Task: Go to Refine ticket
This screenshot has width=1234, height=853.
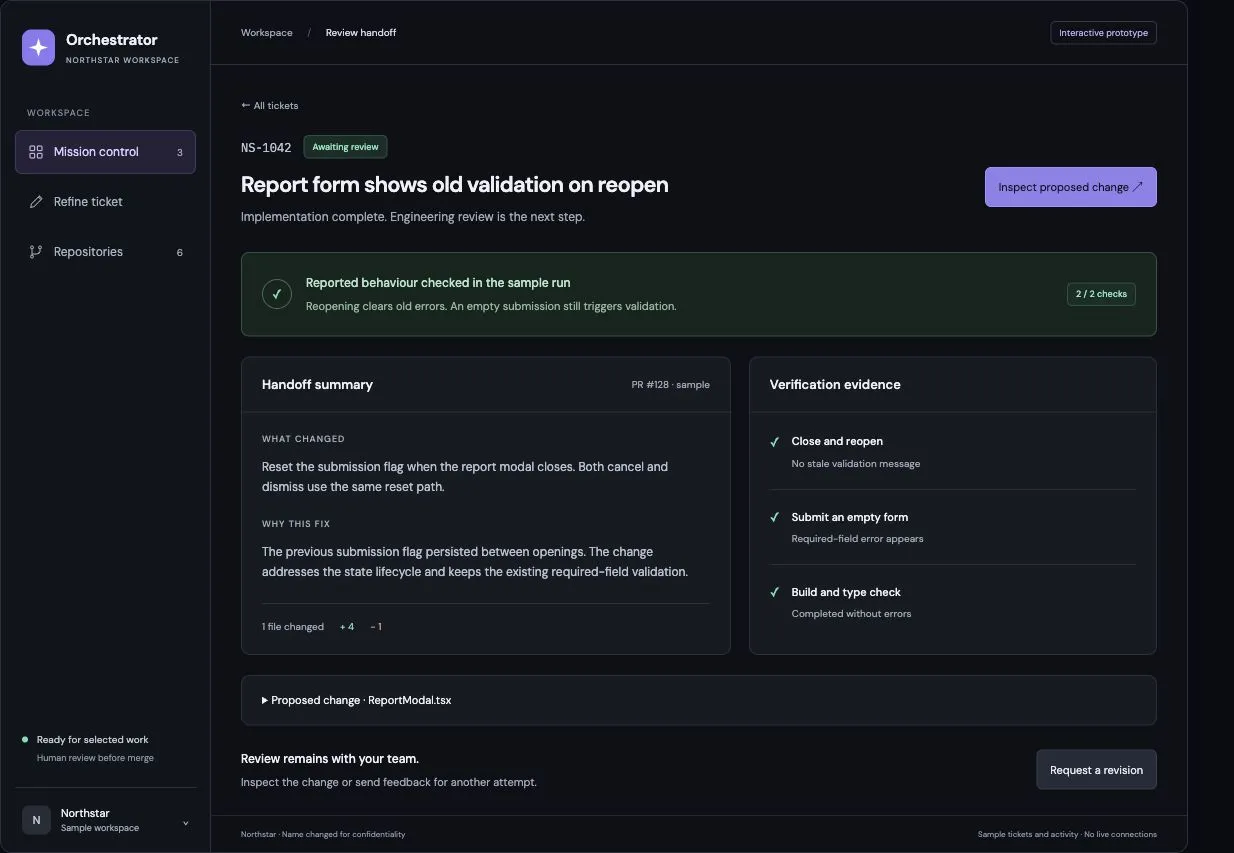Action: tap(105, 202)
